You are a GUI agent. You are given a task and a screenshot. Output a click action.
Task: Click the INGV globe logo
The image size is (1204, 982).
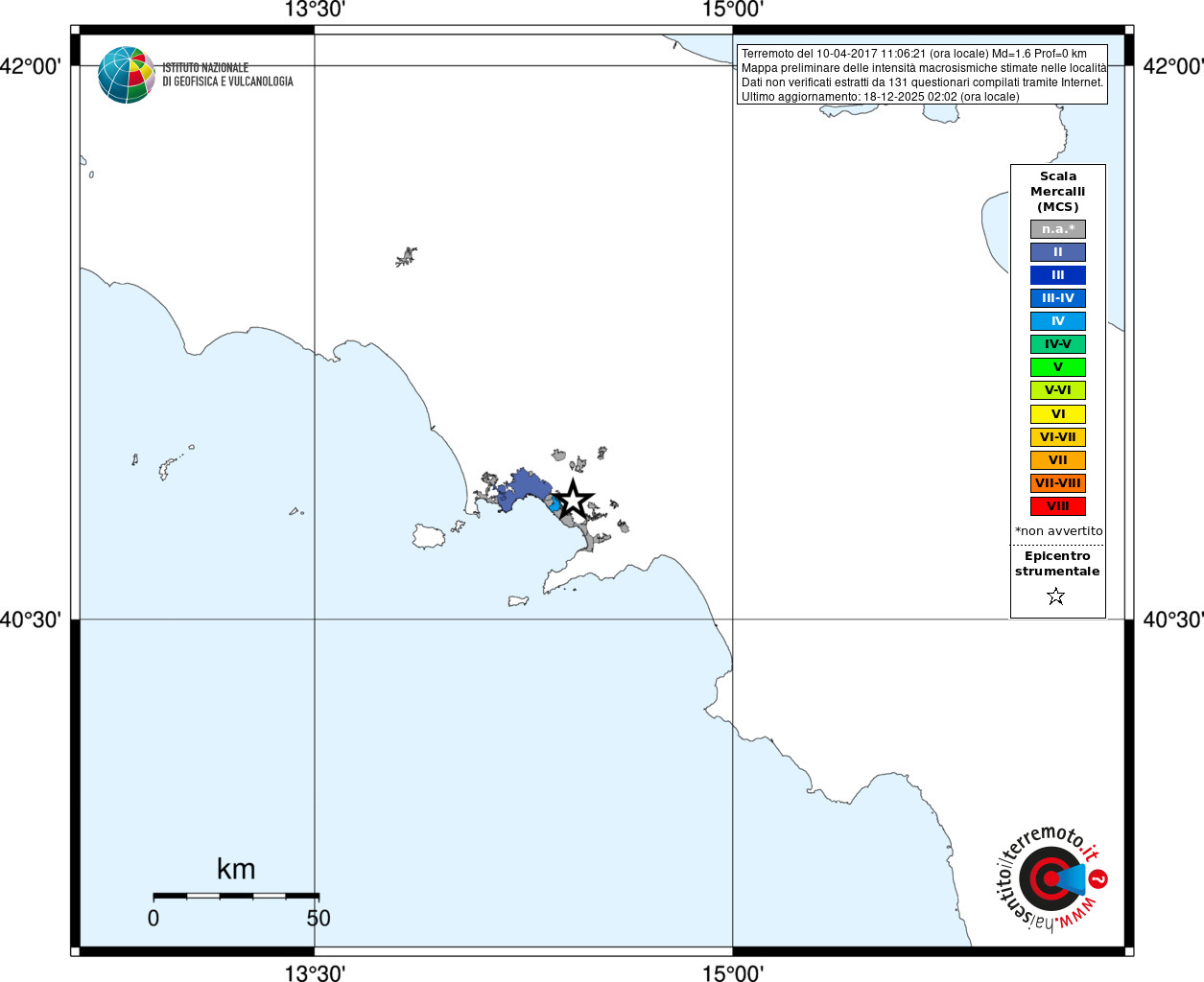[127, 75]
